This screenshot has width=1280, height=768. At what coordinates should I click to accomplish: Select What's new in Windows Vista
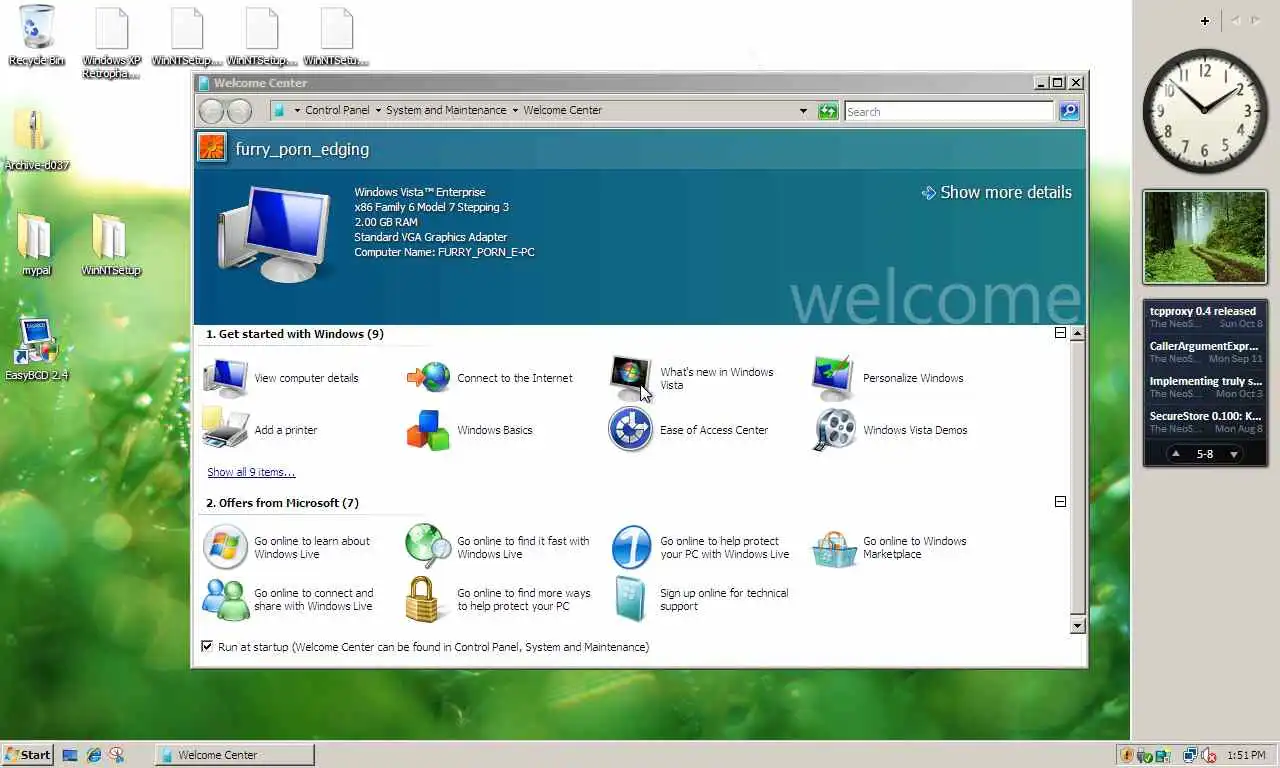693,378
